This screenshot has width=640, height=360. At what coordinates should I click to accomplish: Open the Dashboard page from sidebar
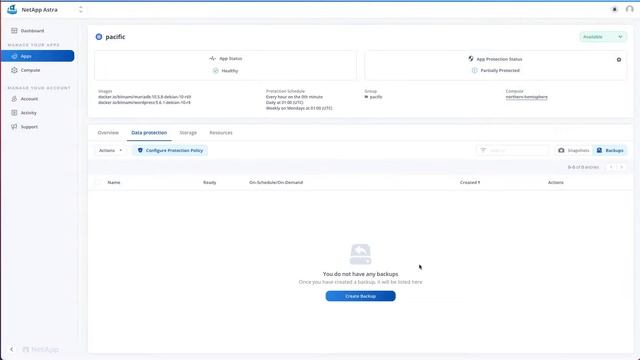click(x=28, y=31)
